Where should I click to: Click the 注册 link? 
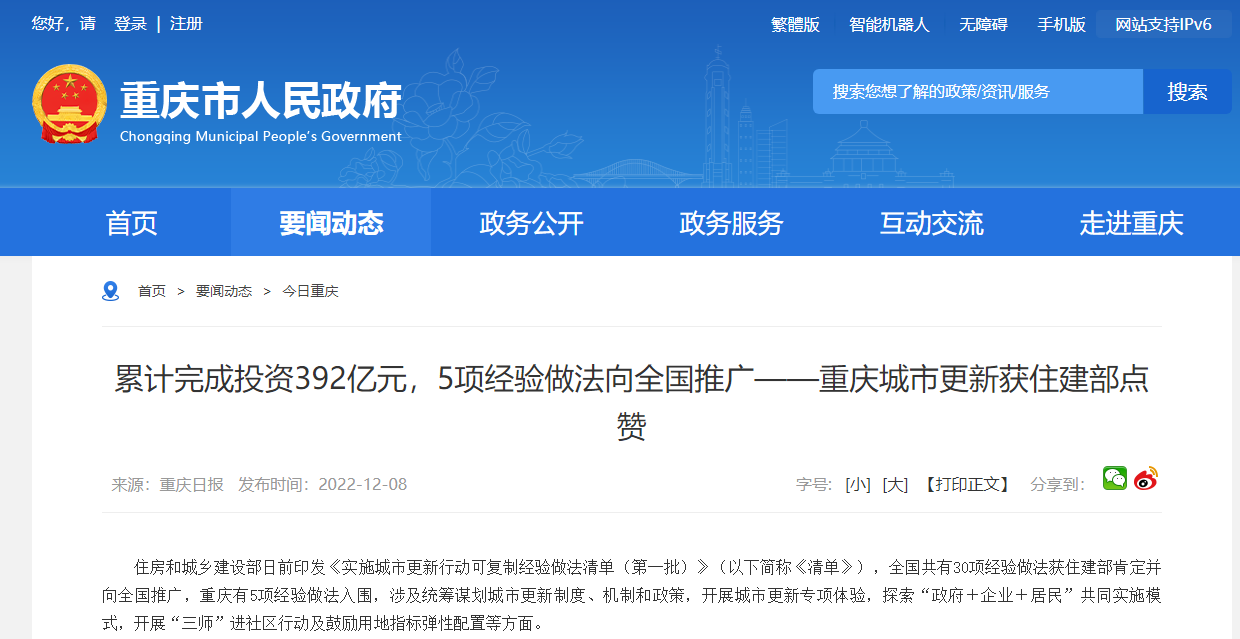click(x=186, y=24)
